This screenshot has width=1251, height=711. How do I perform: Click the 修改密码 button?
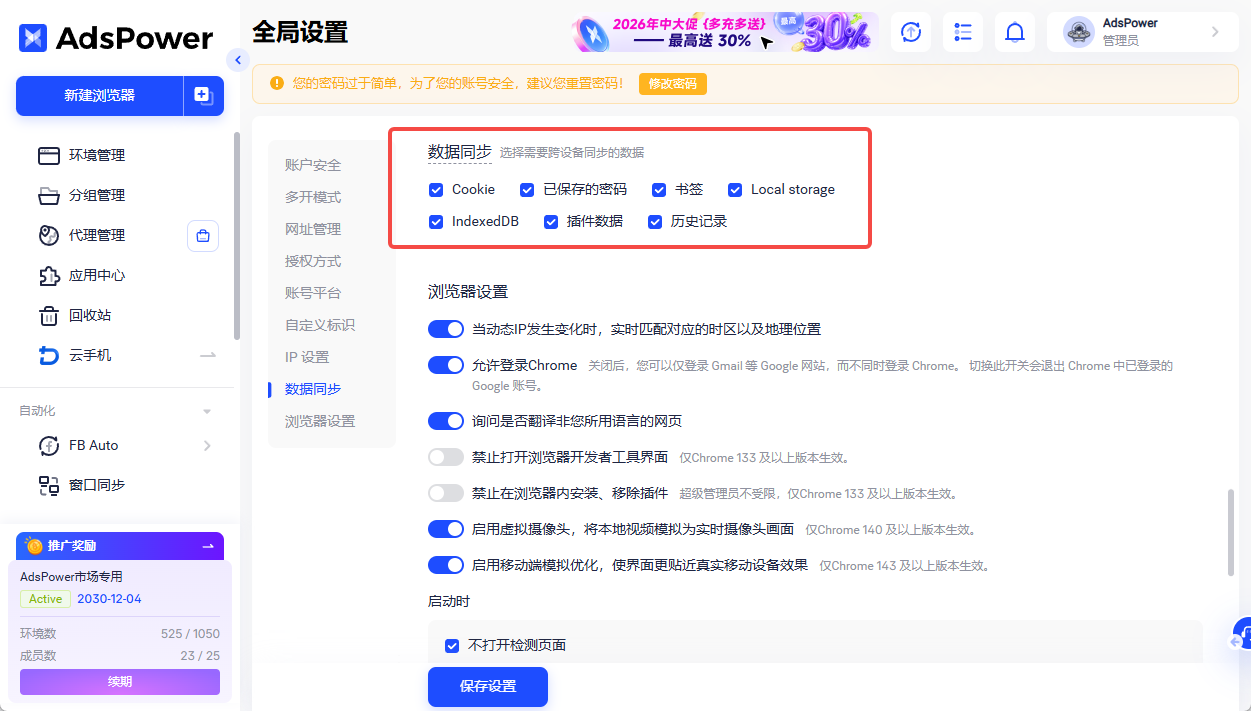[673, 84]
